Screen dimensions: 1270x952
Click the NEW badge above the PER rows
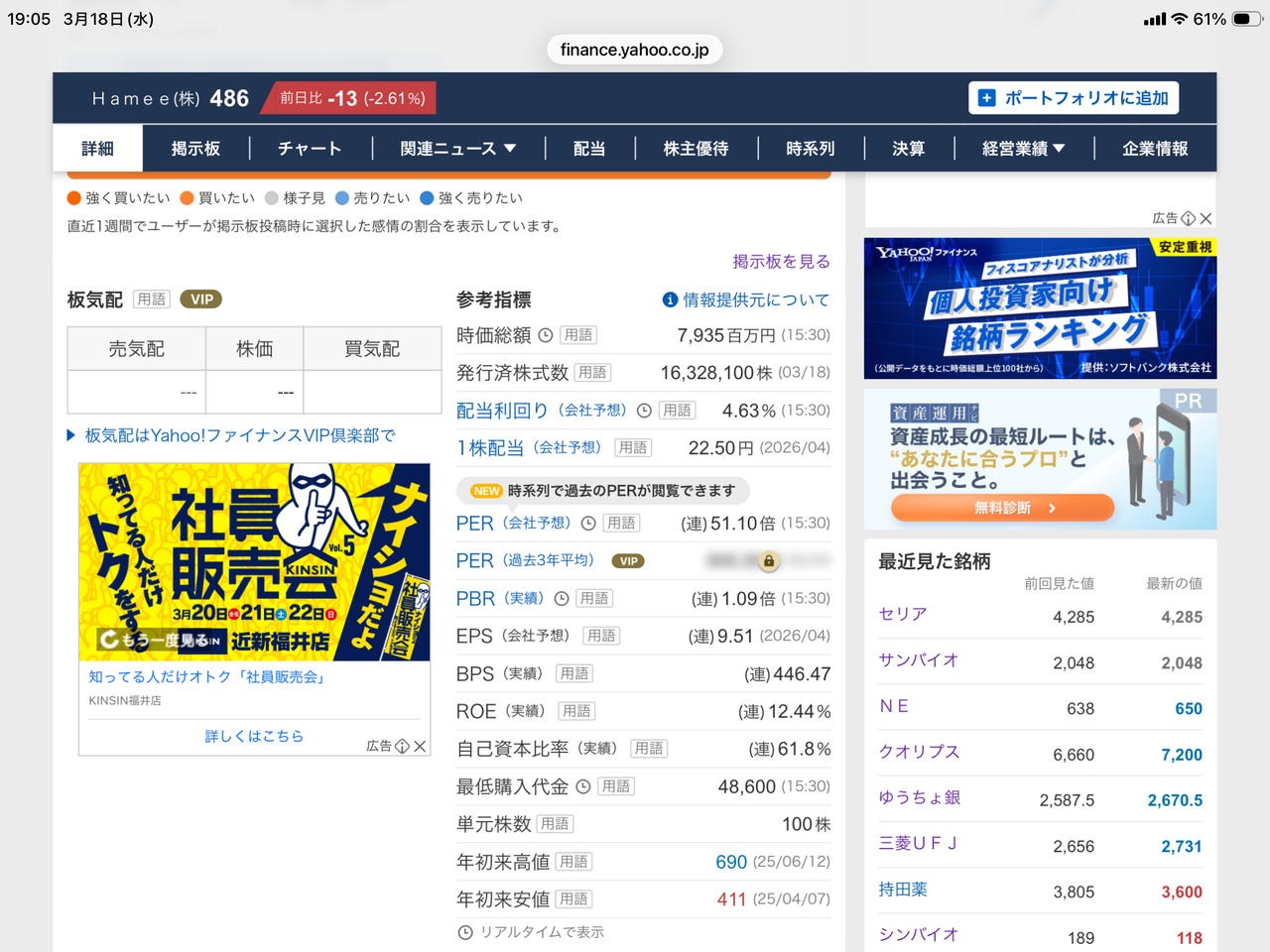click(485, 490)
